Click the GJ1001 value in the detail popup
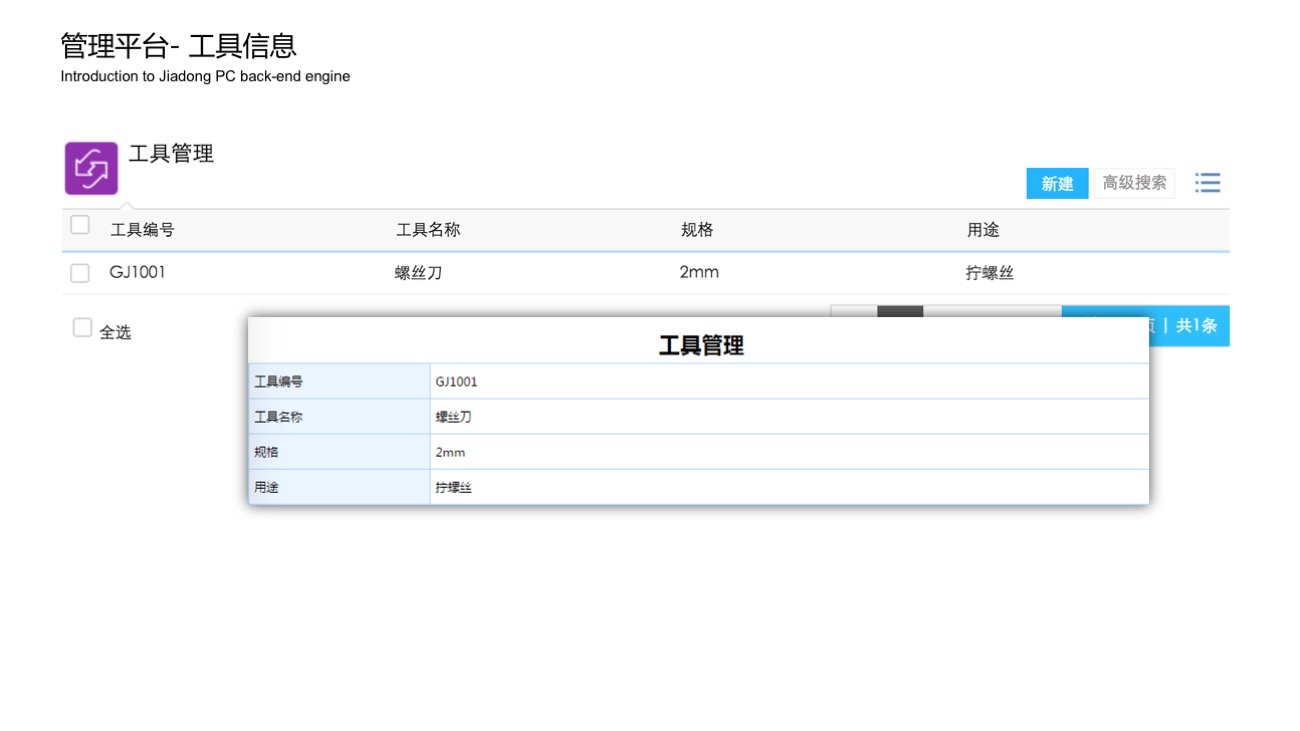The height and width of the screenshot is (731, 1300). coord(456,382)
